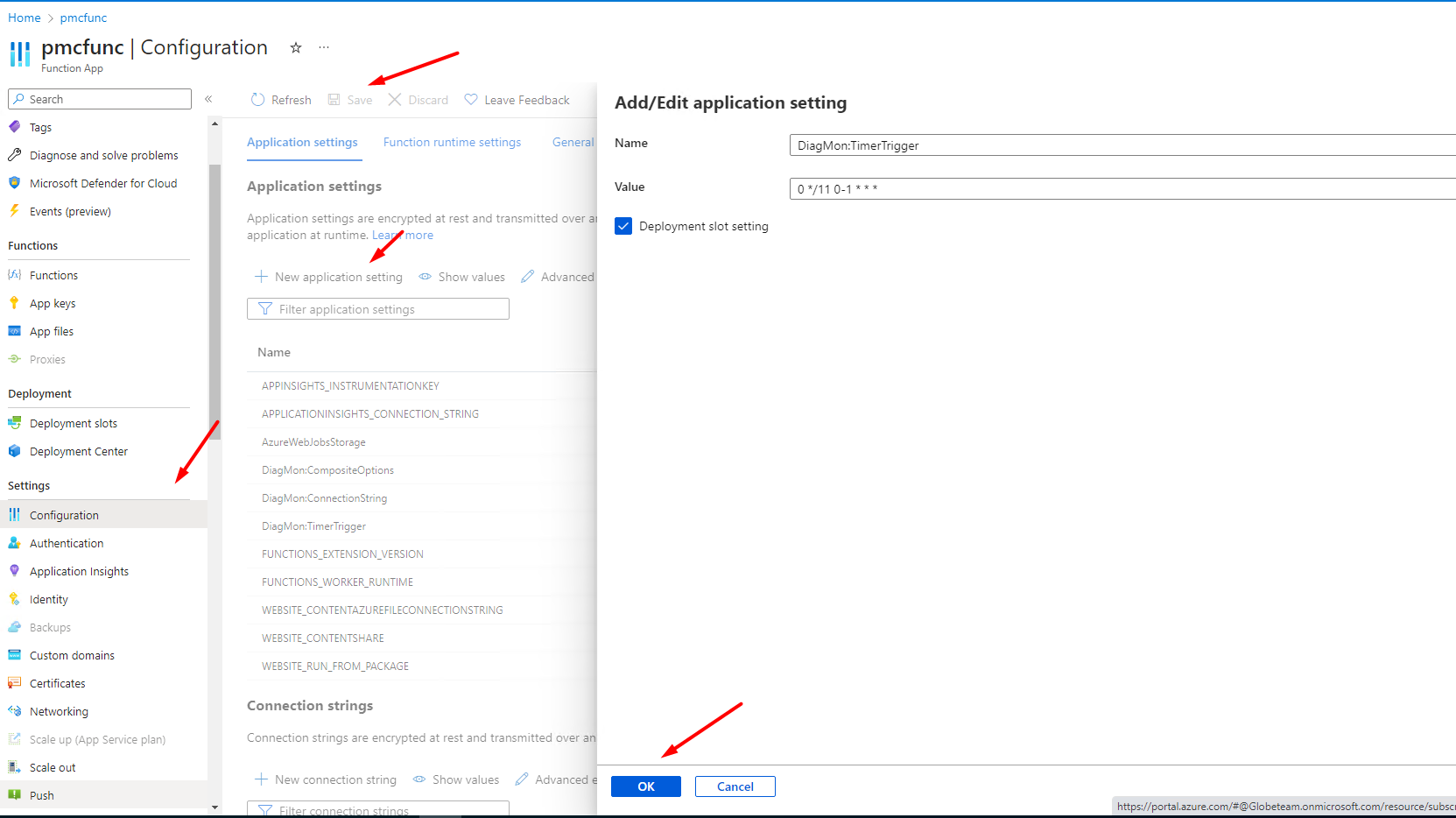The width and height of the screenshot is (1456, 818).
Task: Open Events (preview) sidebar item
Action: (70, 211)
